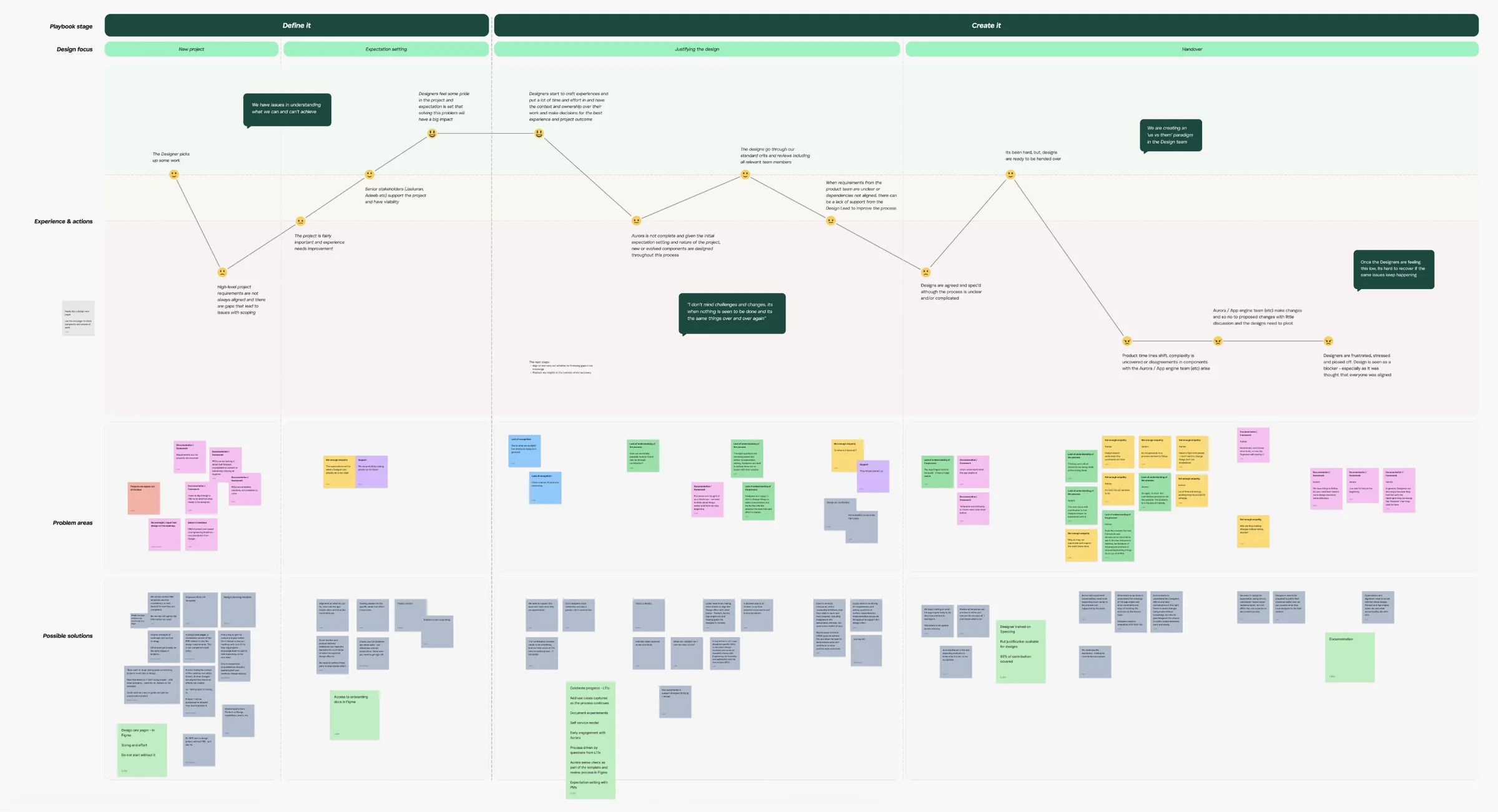Click the sad face above 'Designs are agreed and spec'd'
1498x812 pixels.
click(926, 272)
